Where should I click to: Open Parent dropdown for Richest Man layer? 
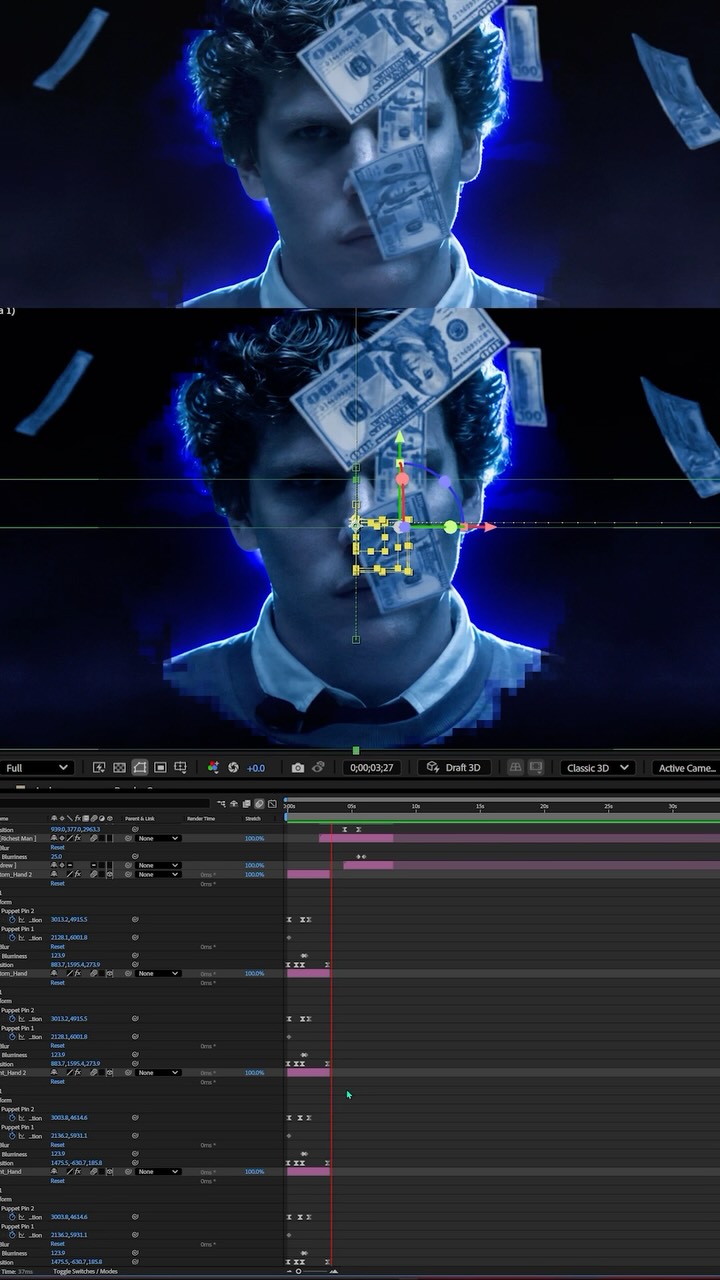[x=159, y=838]
